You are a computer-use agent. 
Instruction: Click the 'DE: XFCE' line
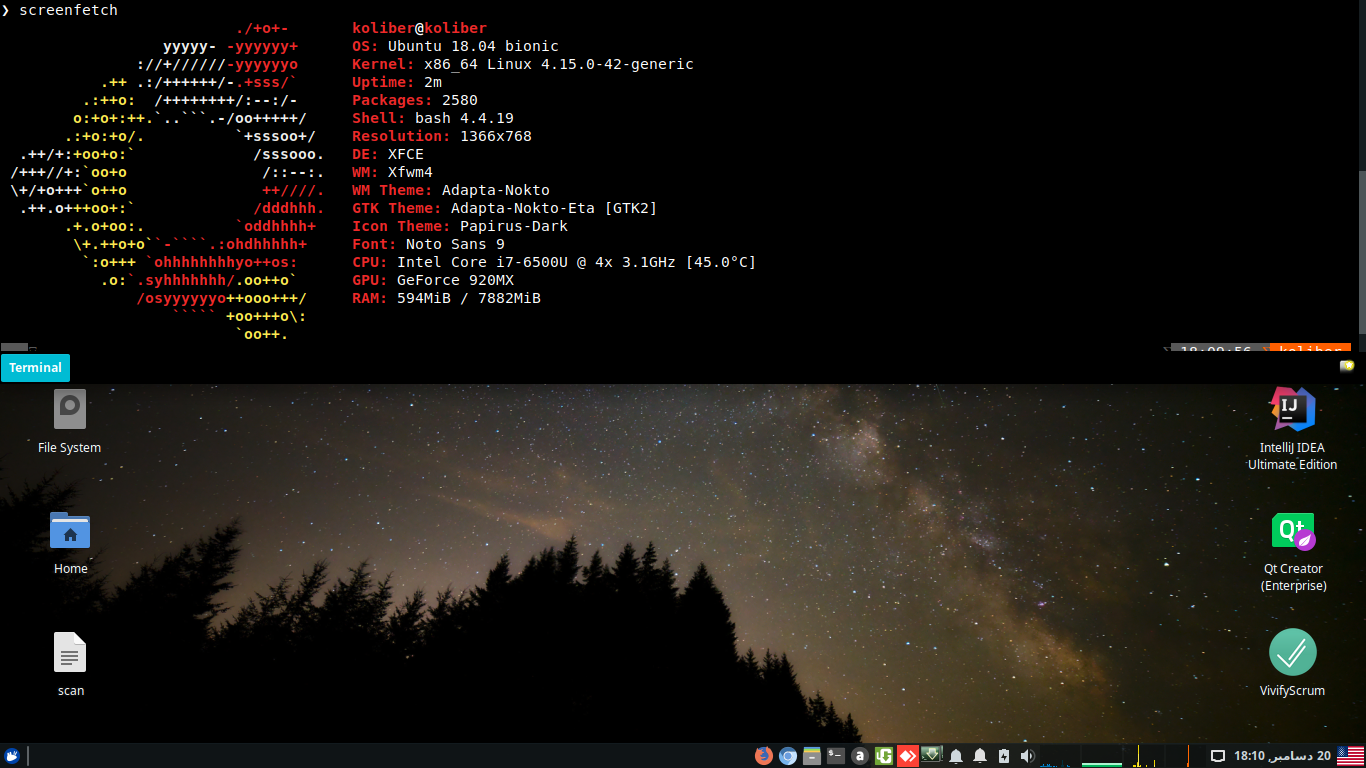388,154
